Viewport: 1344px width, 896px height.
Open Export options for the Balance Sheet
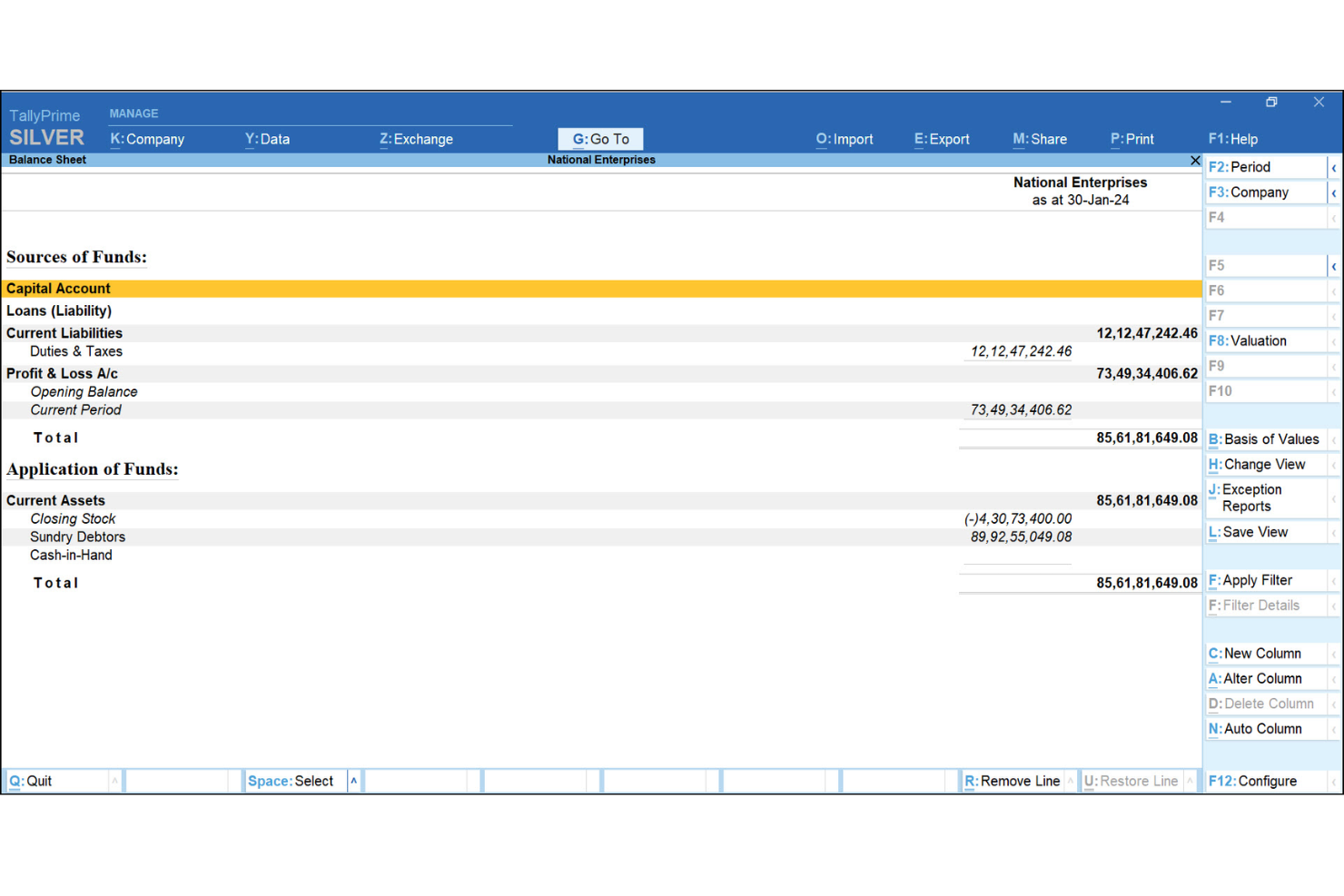[942, 139]
